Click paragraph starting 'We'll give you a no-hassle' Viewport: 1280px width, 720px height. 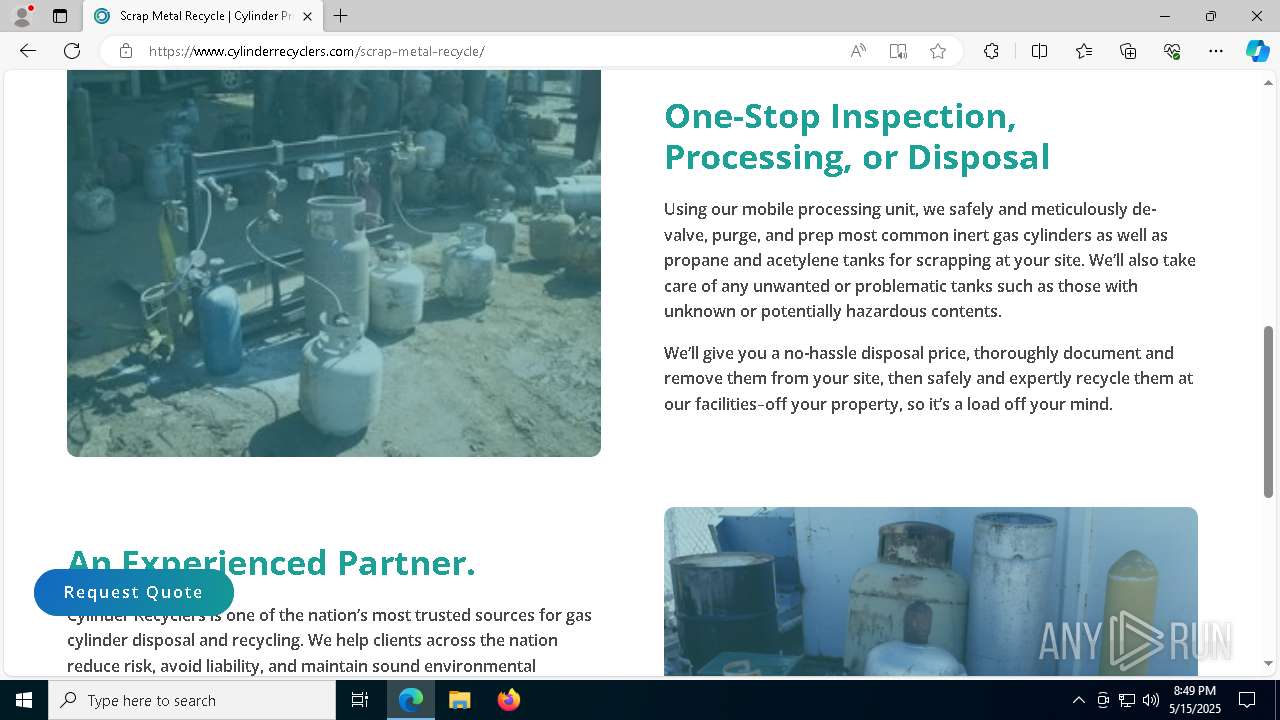(x=929, y=378)
